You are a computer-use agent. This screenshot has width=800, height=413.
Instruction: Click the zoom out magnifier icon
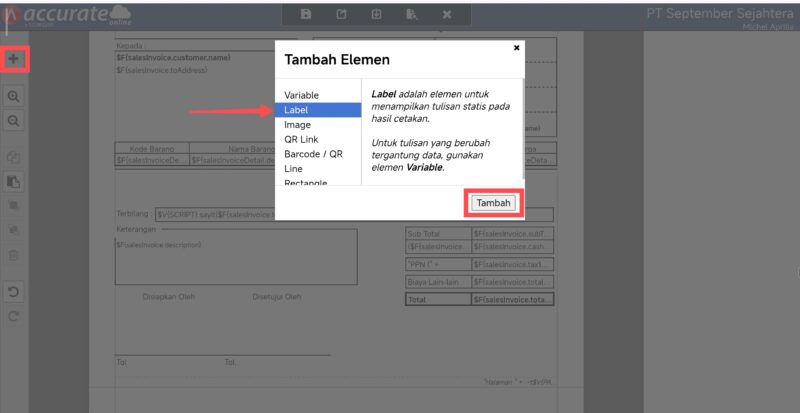click(14, 120)
